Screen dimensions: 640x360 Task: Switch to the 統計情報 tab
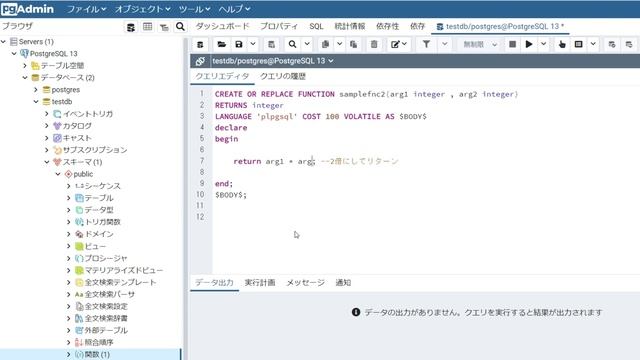coord(350,27)
